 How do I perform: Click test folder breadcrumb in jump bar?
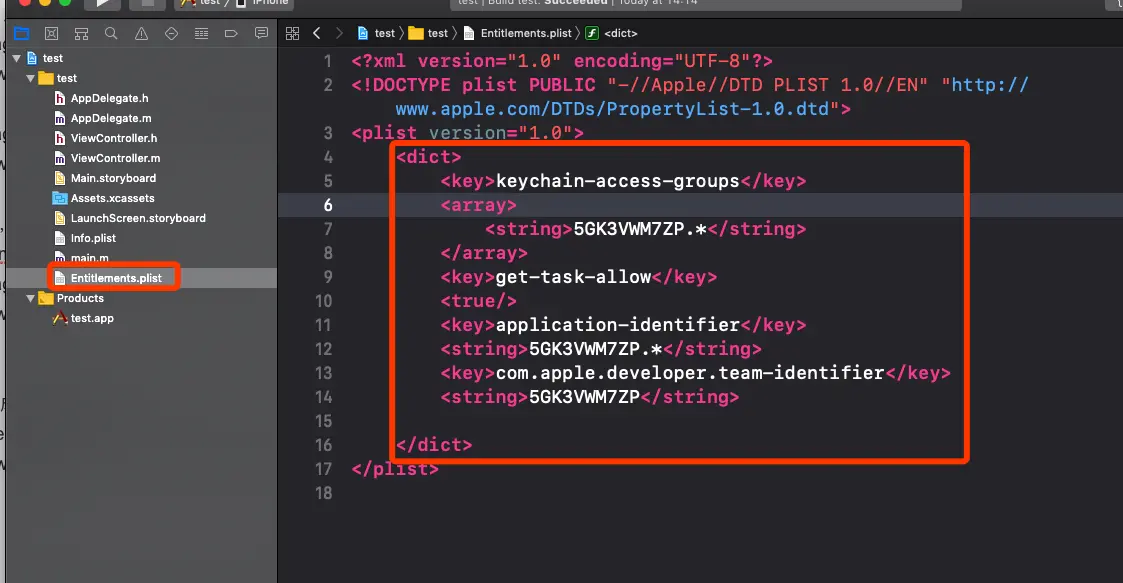428,33
